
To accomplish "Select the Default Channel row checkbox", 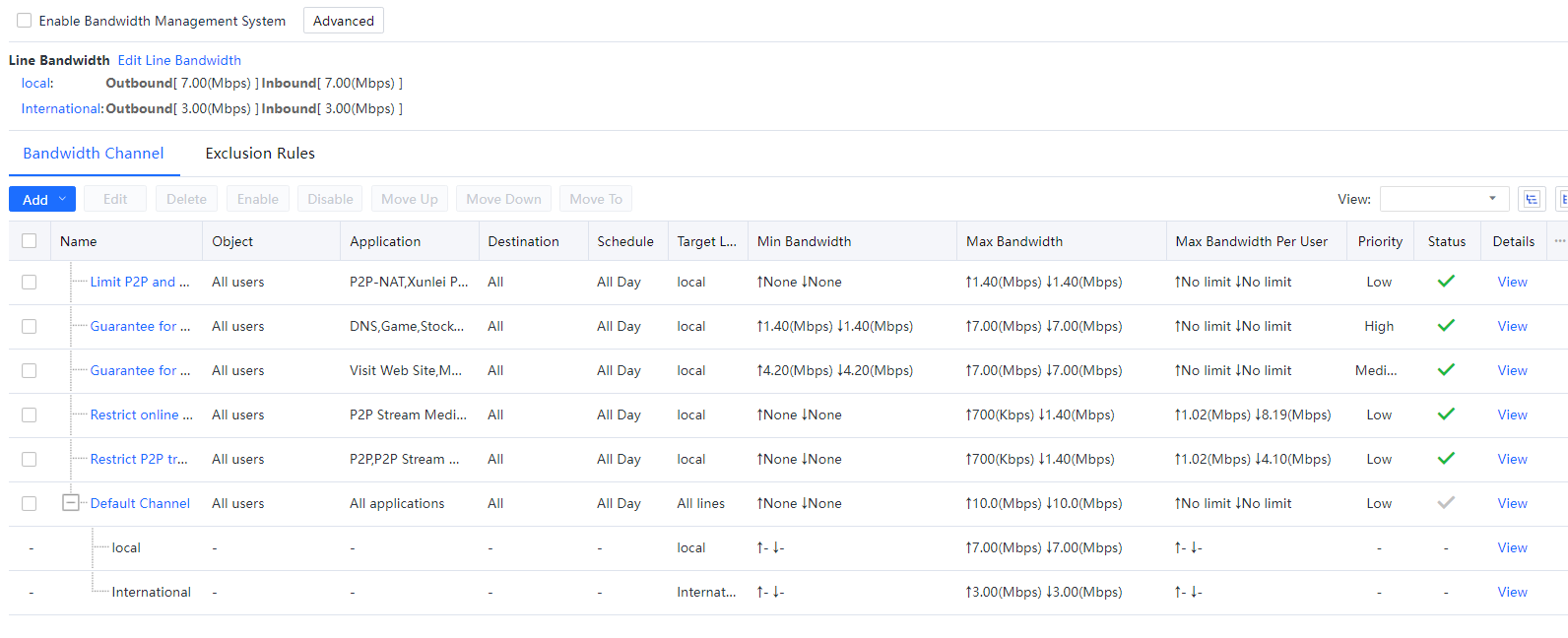I will tap(30, 503).
